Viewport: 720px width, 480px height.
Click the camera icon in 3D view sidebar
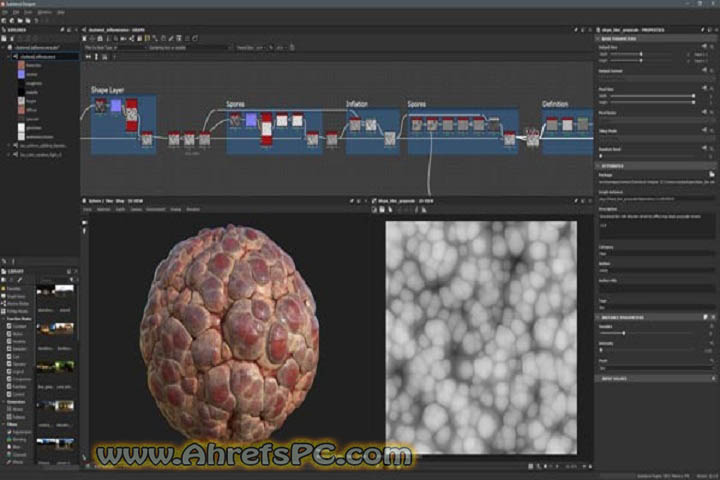point(84,223)
